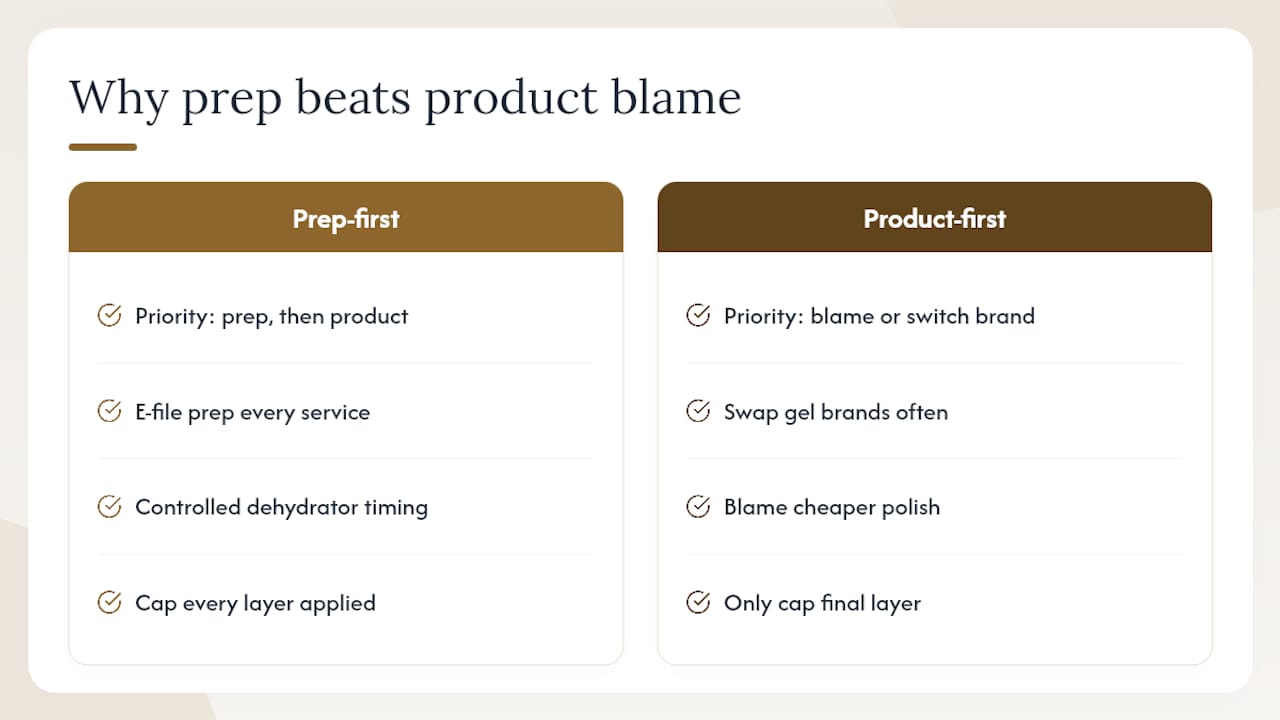Click check icon next to 'Only cap final layer'
The height and width of the screenshot is (720, 1280).
(698, 603)
